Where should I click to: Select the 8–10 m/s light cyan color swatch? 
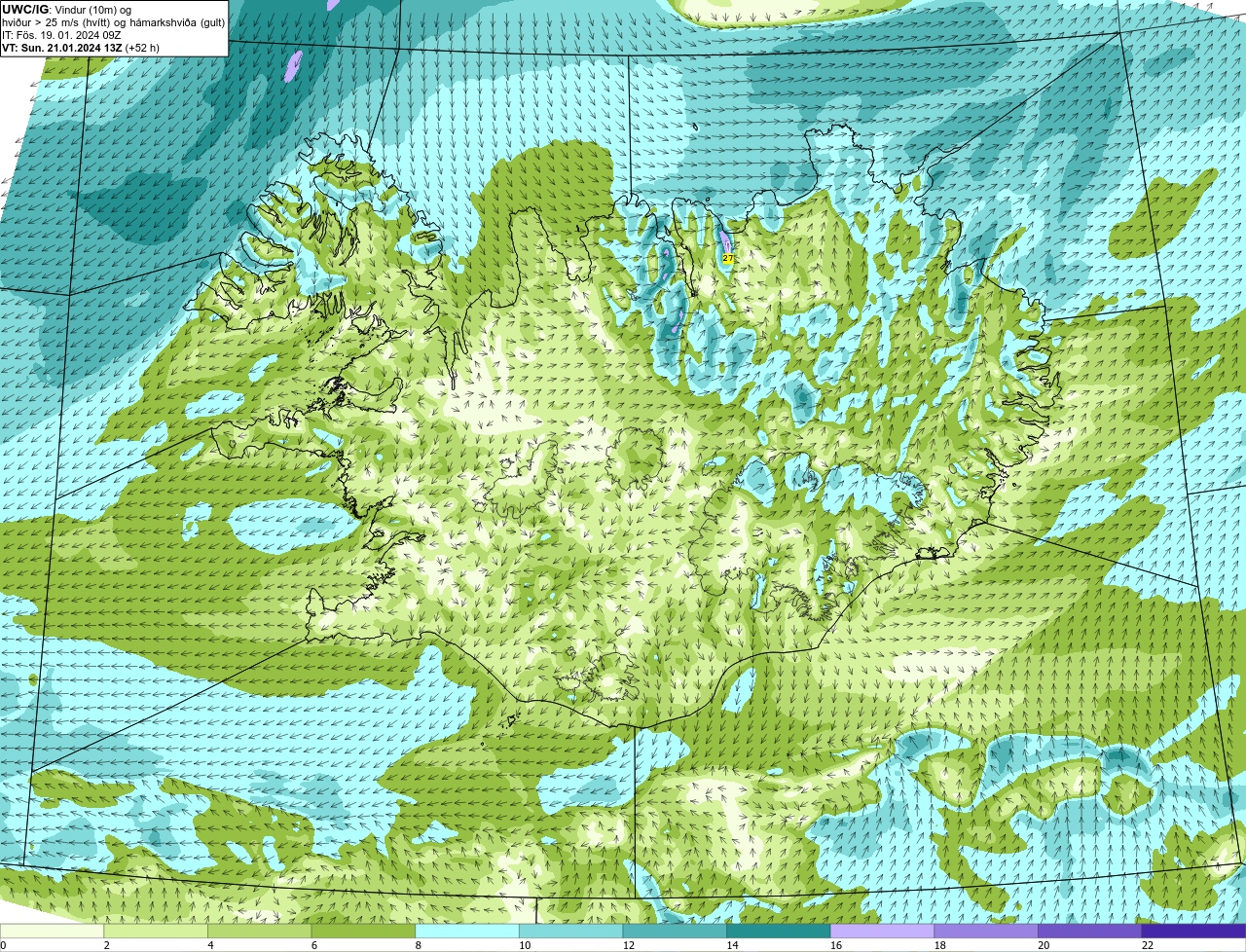pyautogui.click(x=467, y=931)
